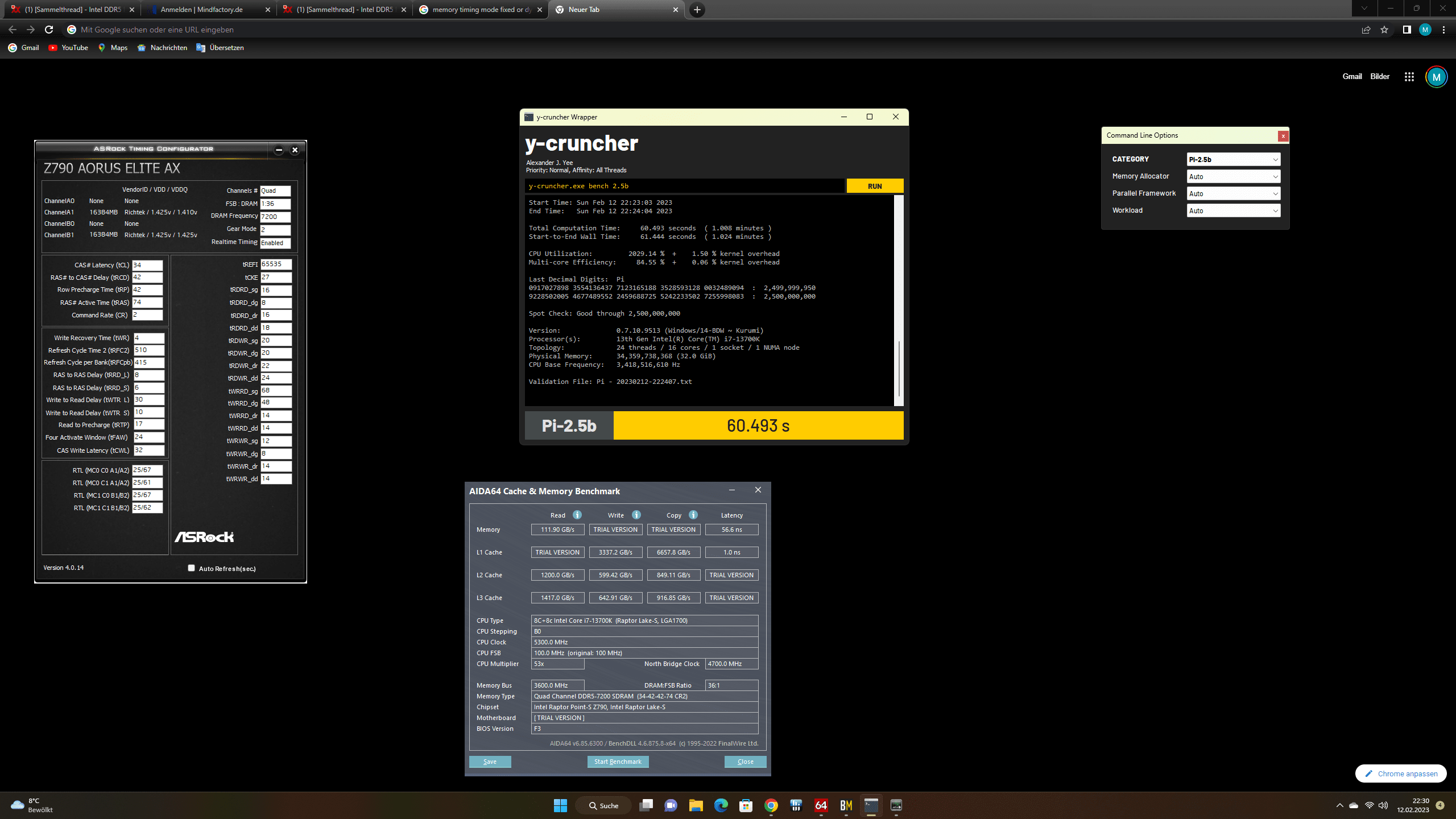The height and width of the screenshot is (819, 1456).
Task: Open the Workload dropdown
Action: pyautogui.click(x=1233, y=210)
